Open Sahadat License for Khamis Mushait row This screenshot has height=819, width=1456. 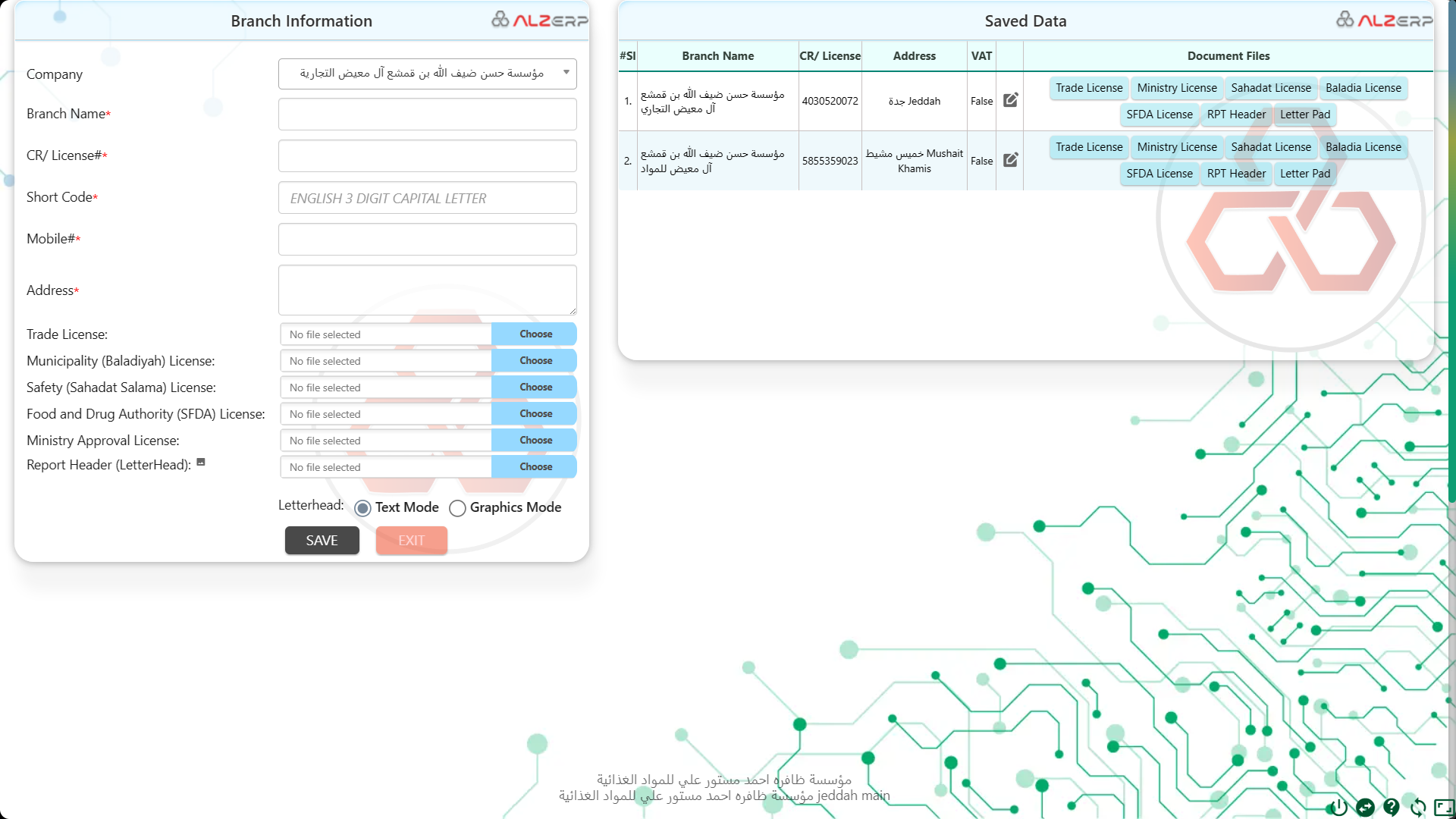[x=1271, y=147]
